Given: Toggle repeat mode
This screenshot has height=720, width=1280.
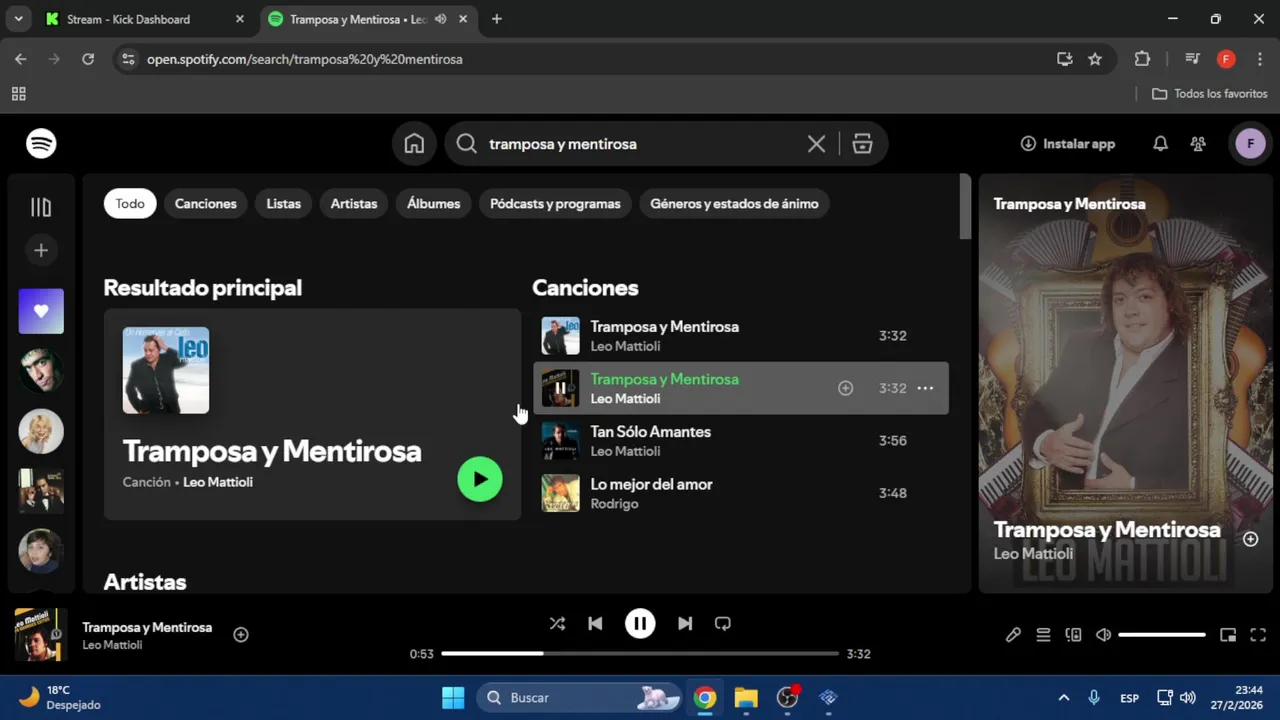Looking at the screenshot, I should (x=723, y=623).
